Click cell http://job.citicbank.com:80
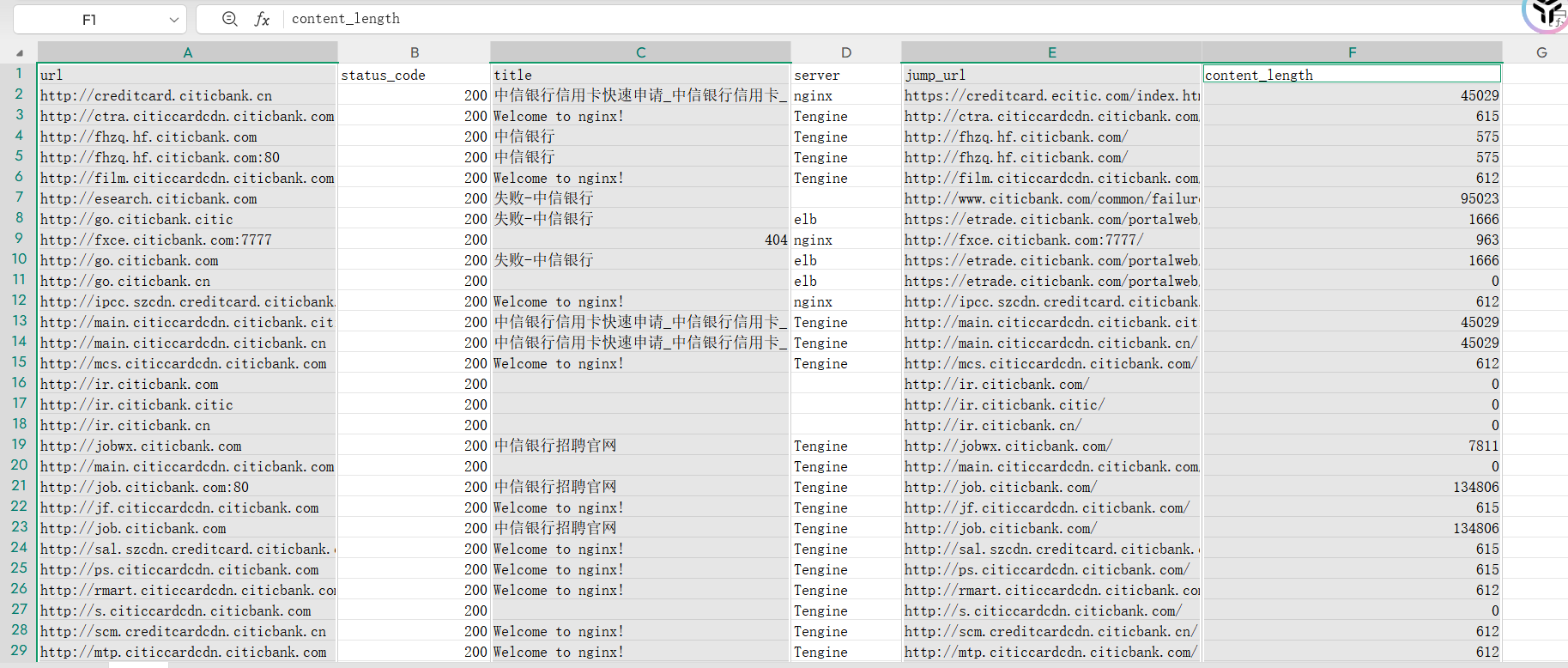This screenshot has width=1568, height=668. pos(187,487)
